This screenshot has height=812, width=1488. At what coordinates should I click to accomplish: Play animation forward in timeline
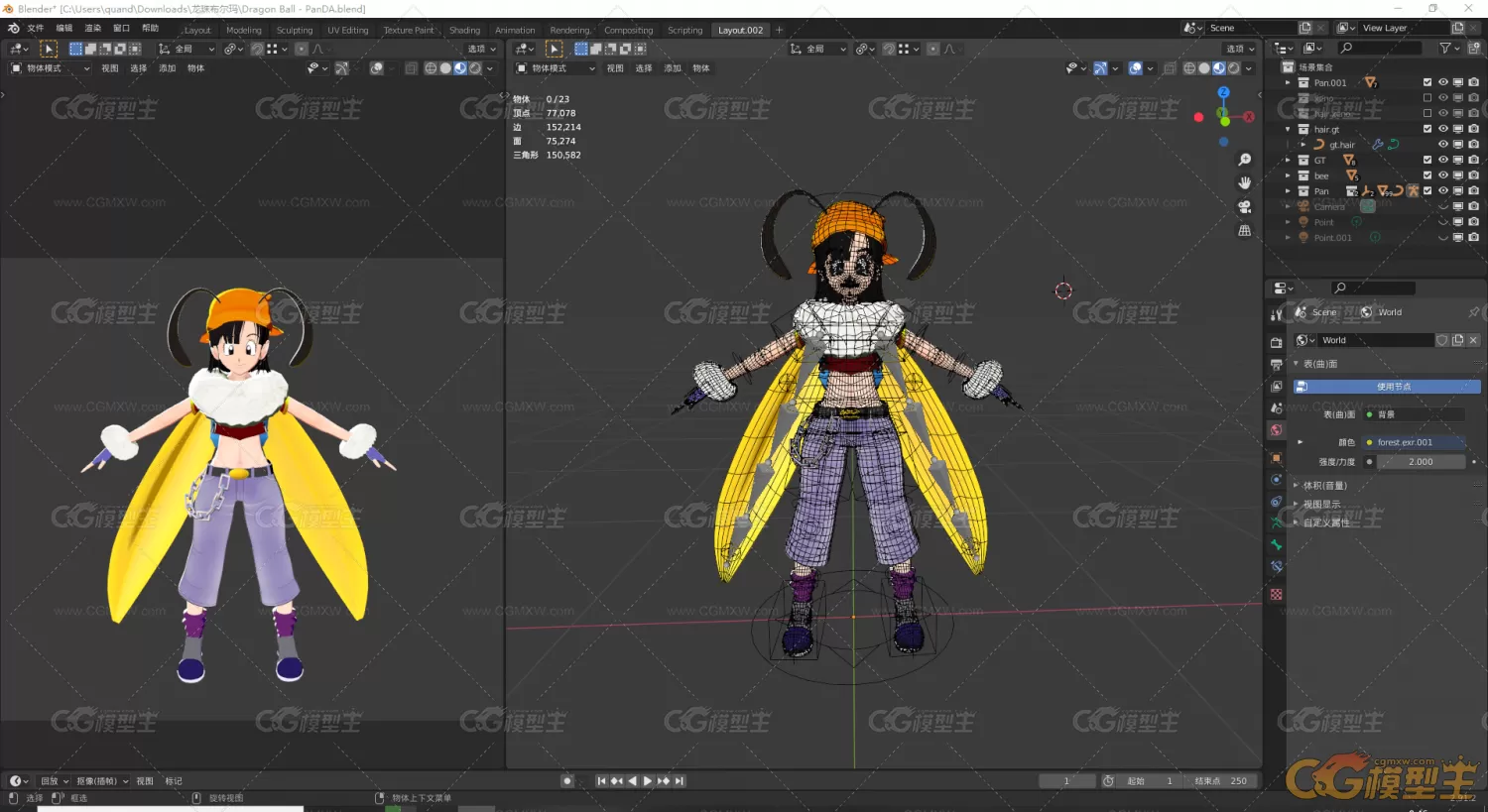[648, 781]
